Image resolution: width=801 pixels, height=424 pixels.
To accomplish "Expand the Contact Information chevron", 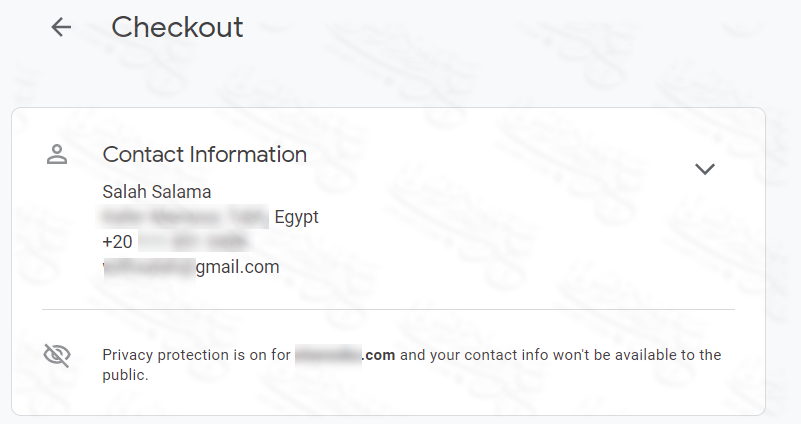I will pos(705,169).
